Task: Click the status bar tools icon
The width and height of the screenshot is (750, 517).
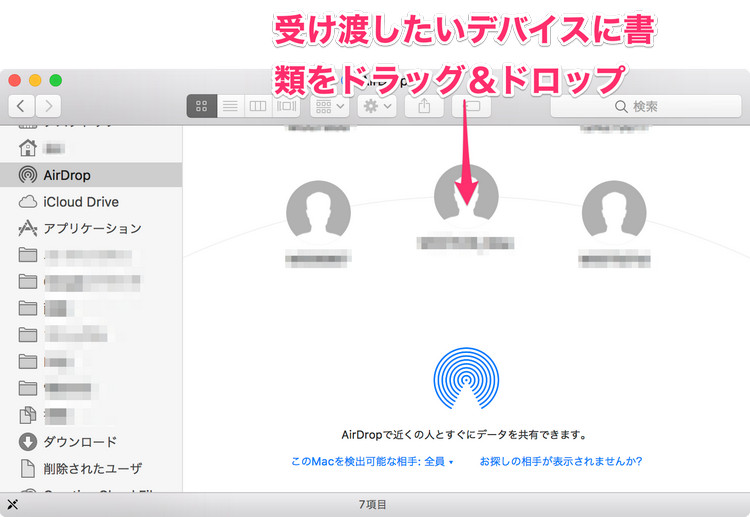Action: [x=12, y=504]
